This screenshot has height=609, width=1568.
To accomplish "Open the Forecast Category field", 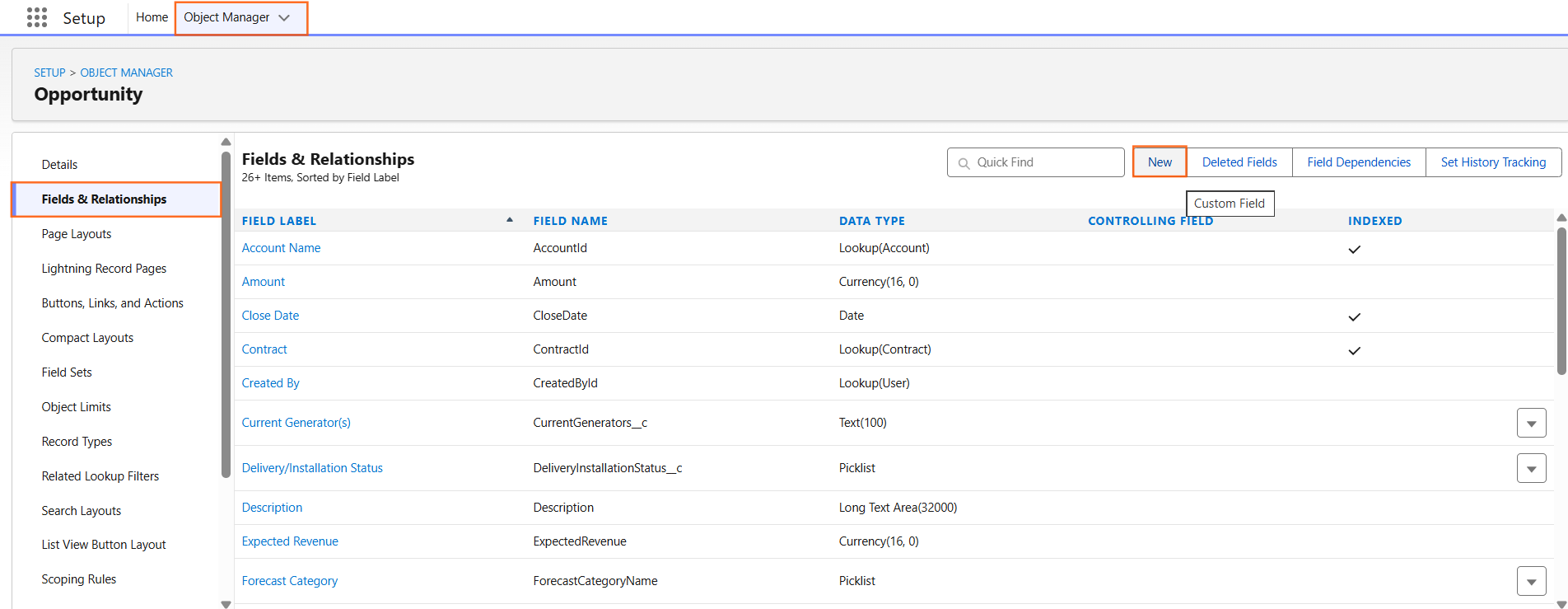I will coord(289,581).
